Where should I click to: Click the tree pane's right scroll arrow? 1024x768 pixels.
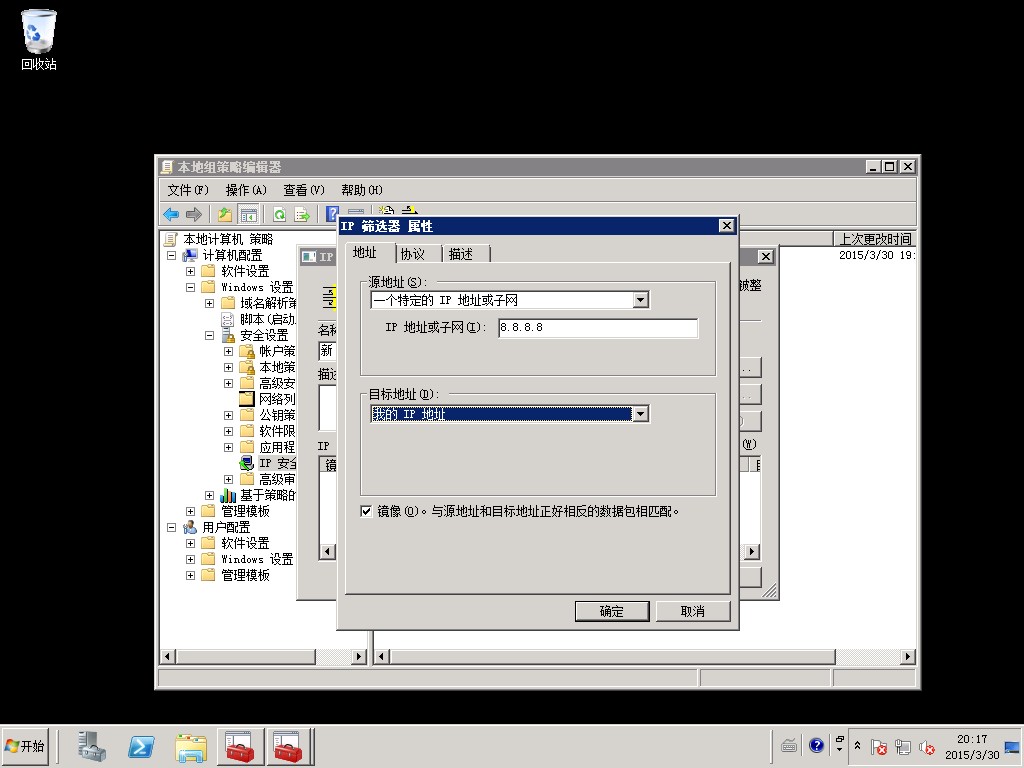tap(359, 656)
